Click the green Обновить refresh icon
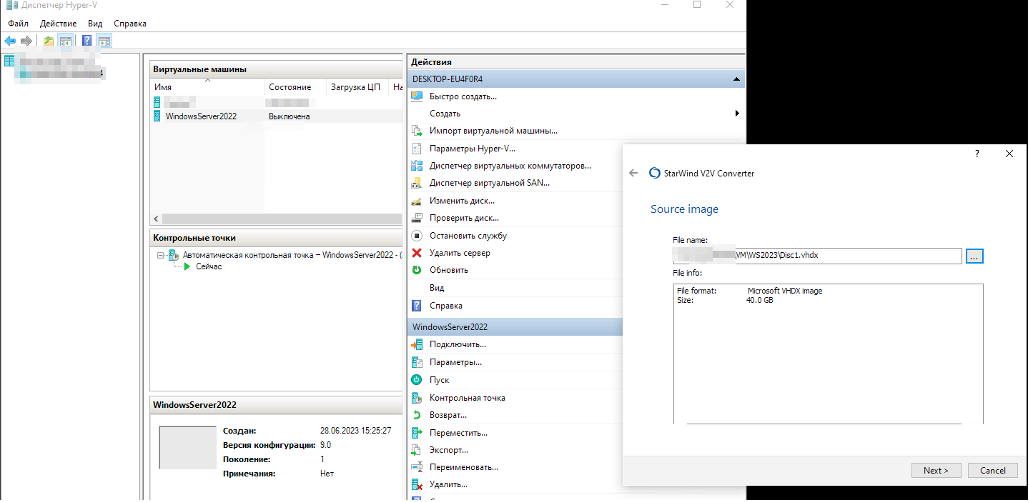This screenshot has width=1029, height=502. click(416, 270)
